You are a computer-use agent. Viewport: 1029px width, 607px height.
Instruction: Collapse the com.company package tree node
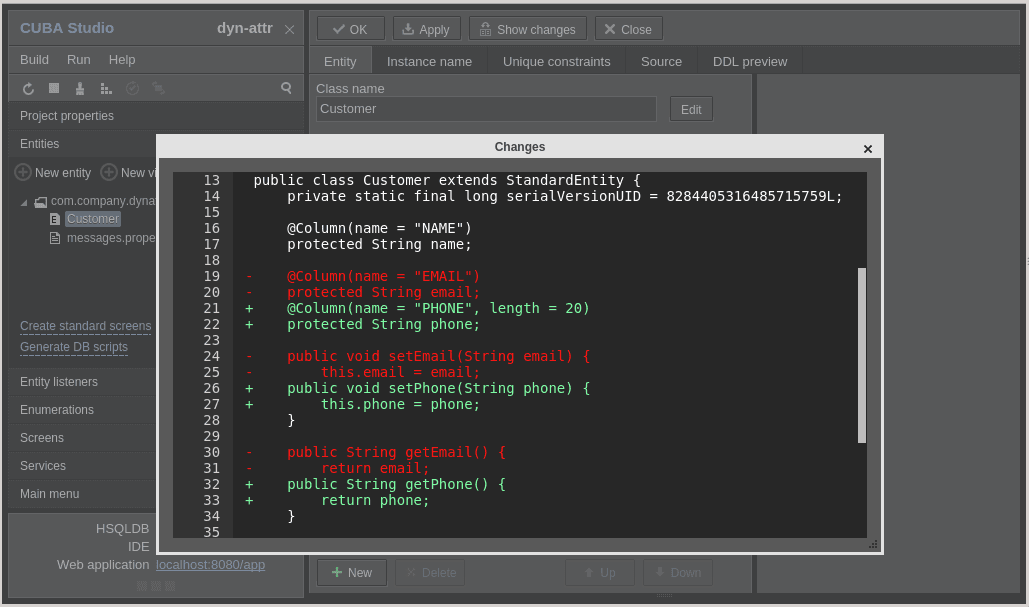click(24, 202)
